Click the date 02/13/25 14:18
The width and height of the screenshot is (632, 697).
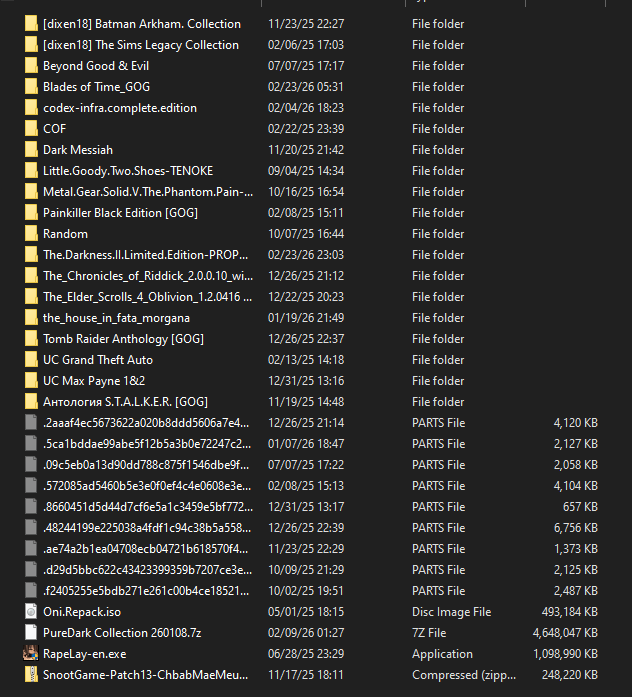(x=306, y=360)
